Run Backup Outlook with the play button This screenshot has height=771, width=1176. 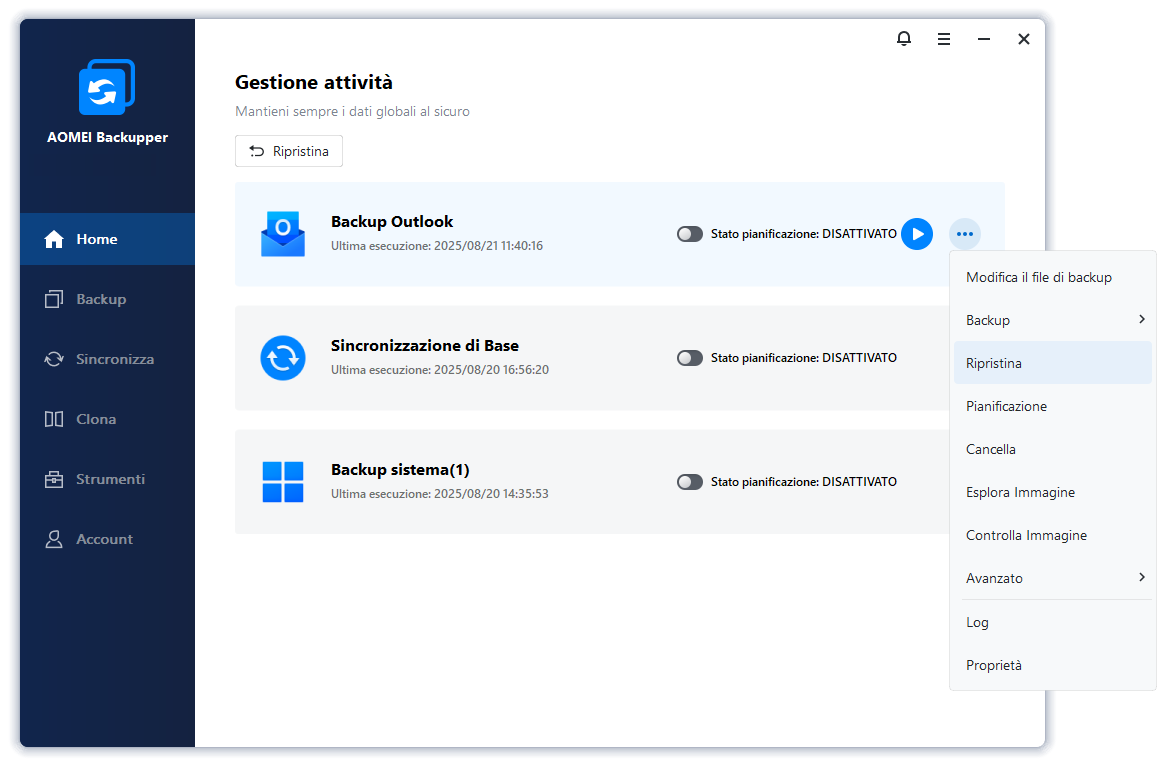[917, 234]
